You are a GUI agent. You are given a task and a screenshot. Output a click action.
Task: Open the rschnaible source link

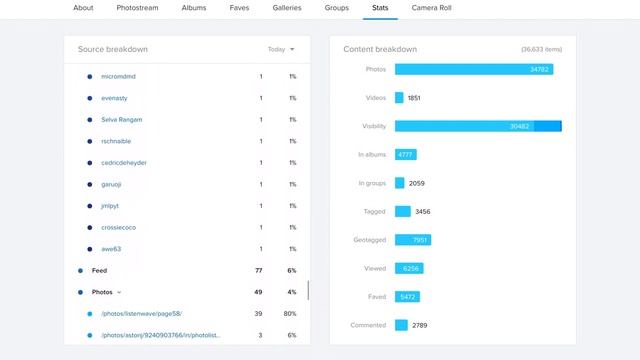coord(116,141)
